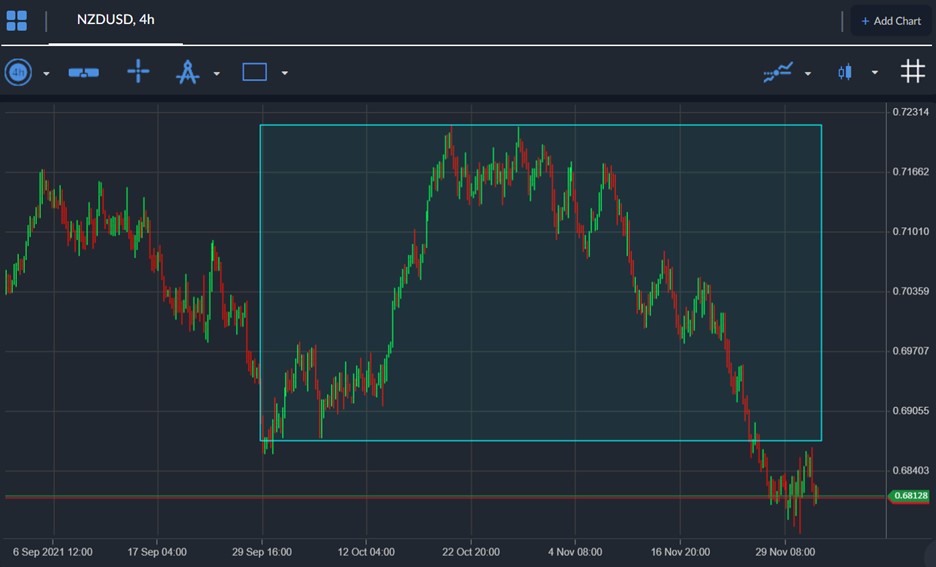
Task: Choose the rectangle shape tool
Action: (x=254, y=72)
